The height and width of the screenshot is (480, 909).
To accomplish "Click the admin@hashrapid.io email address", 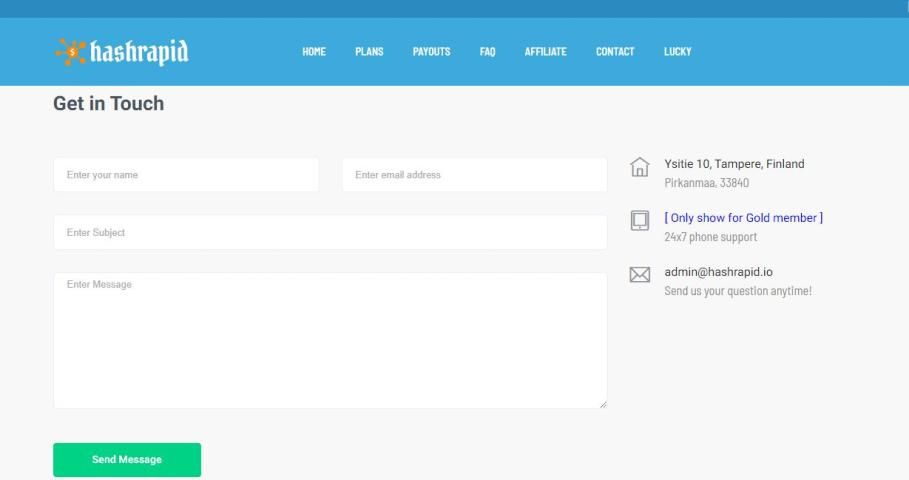I will (718, 272).
